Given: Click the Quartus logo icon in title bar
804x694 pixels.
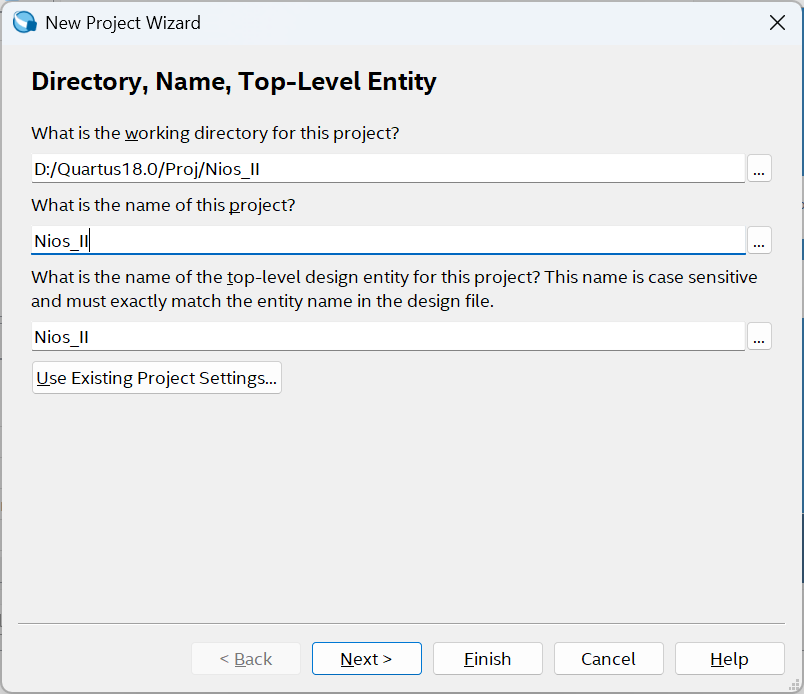Looking at the screenshot, I should [25, 23].
